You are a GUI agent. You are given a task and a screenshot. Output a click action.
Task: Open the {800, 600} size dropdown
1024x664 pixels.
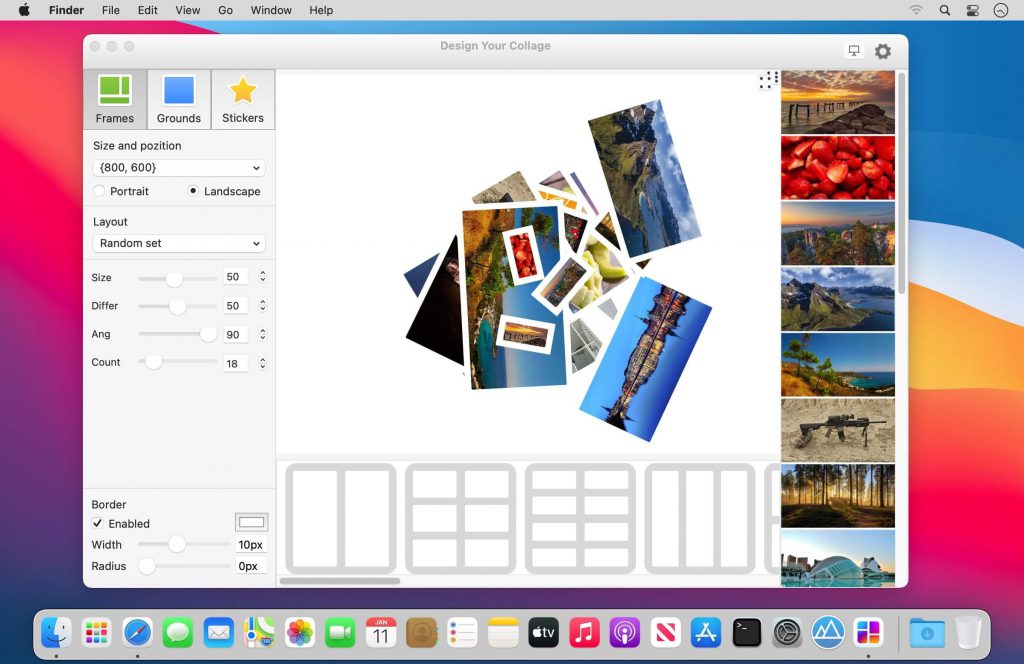point(178,167)
